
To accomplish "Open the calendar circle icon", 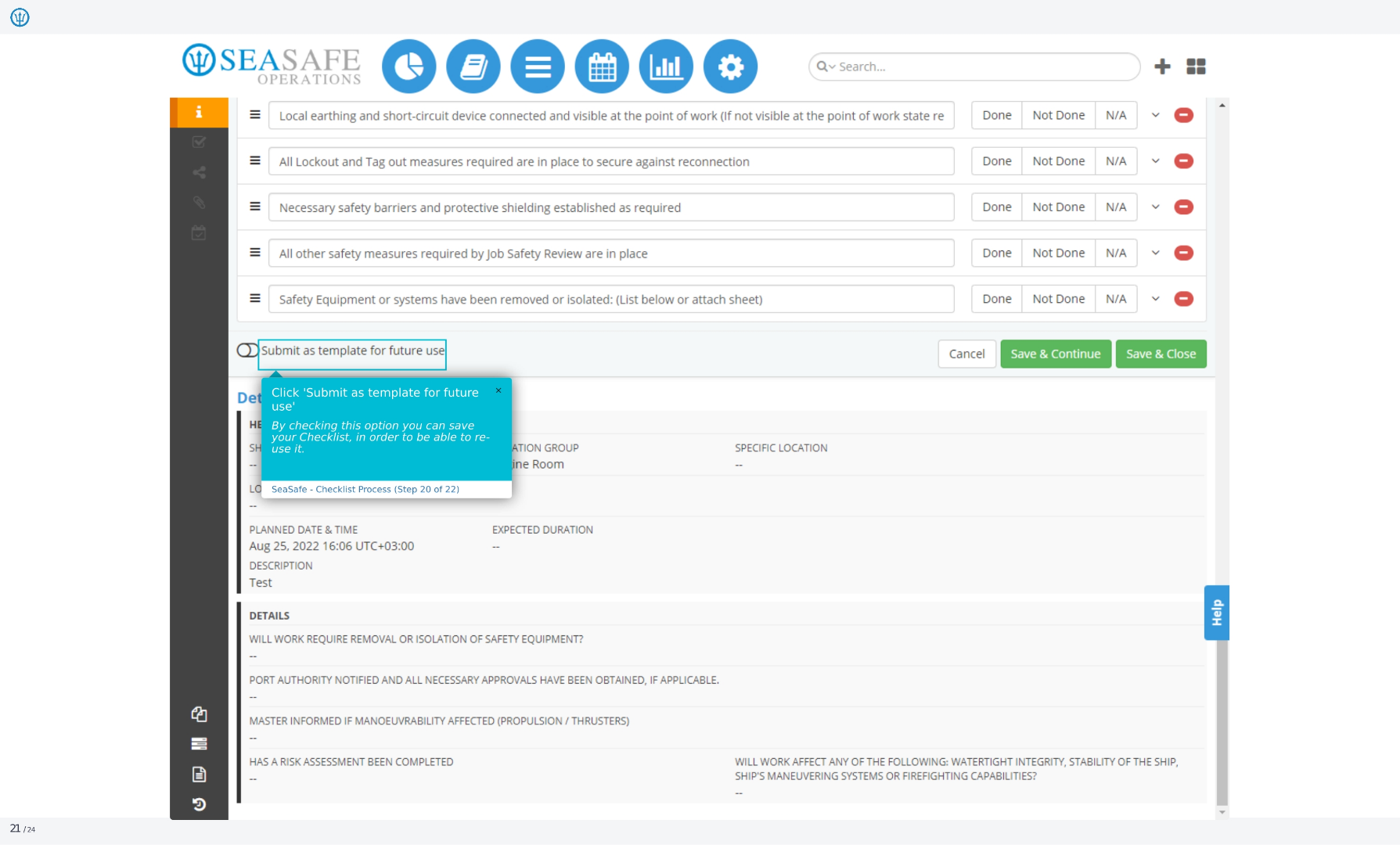I will pos(602,67).
